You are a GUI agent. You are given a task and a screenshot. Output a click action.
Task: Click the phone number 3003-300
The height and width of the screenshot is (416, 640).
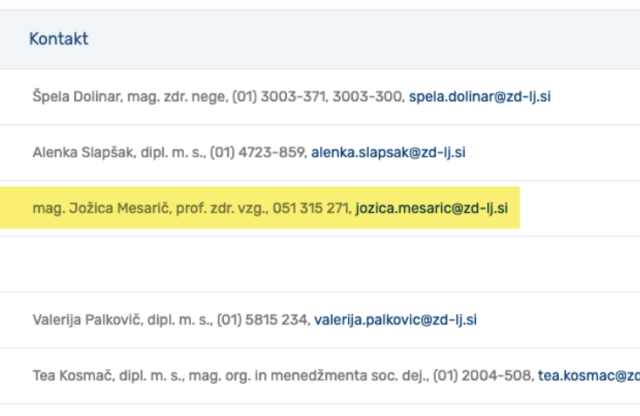[367, 97]
